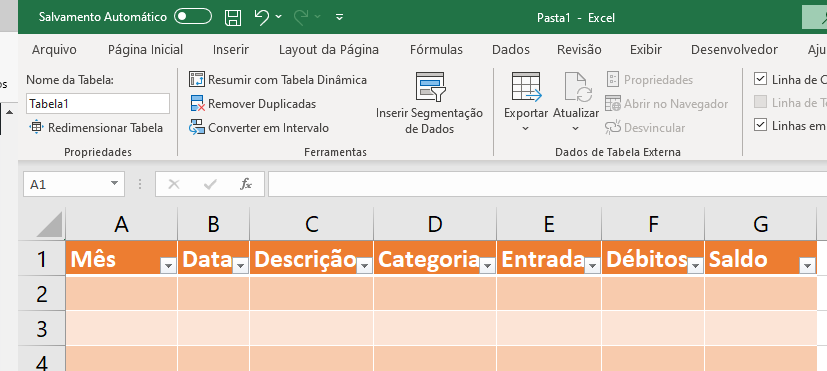827x371 pixels.
Task: Open the Fórmulas ribbon tab
Action: [436, 50]
